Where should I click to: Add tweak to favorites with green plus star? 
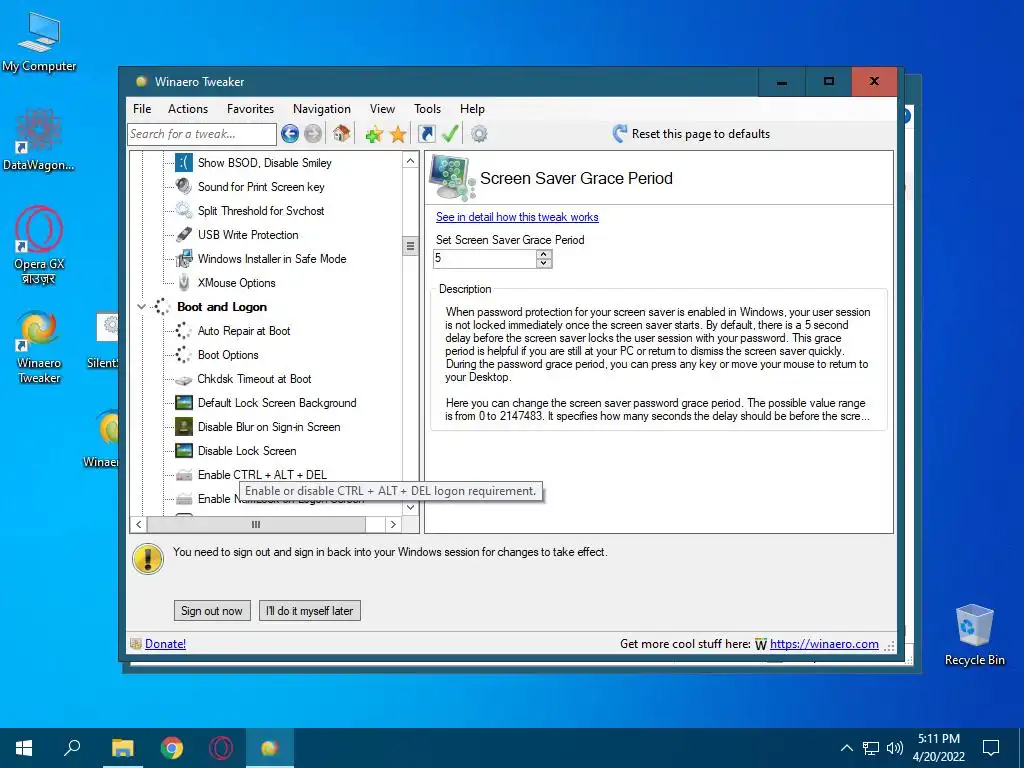click(374, 134)
